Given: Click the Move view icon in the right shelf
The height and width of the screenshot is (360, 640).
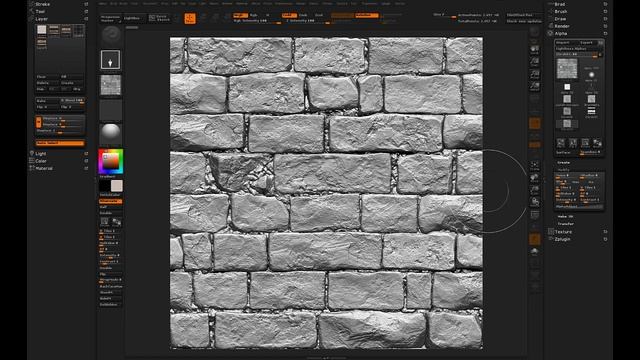Looking at the screenshot, I should pos(535,178).
